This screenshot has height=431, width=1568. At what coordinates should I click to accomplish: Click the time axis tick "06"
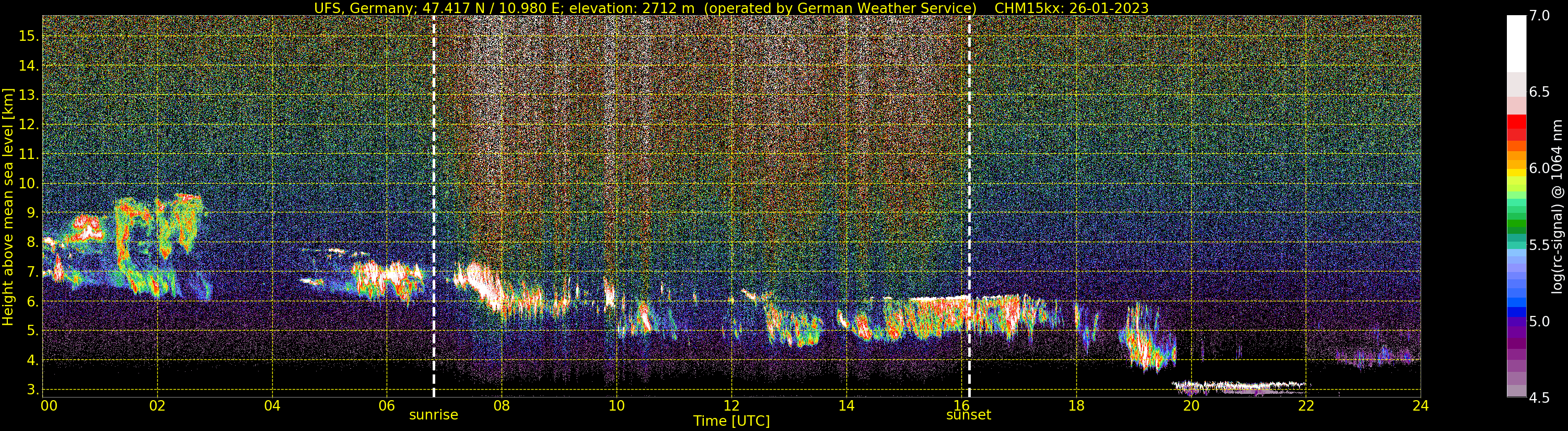387,406
